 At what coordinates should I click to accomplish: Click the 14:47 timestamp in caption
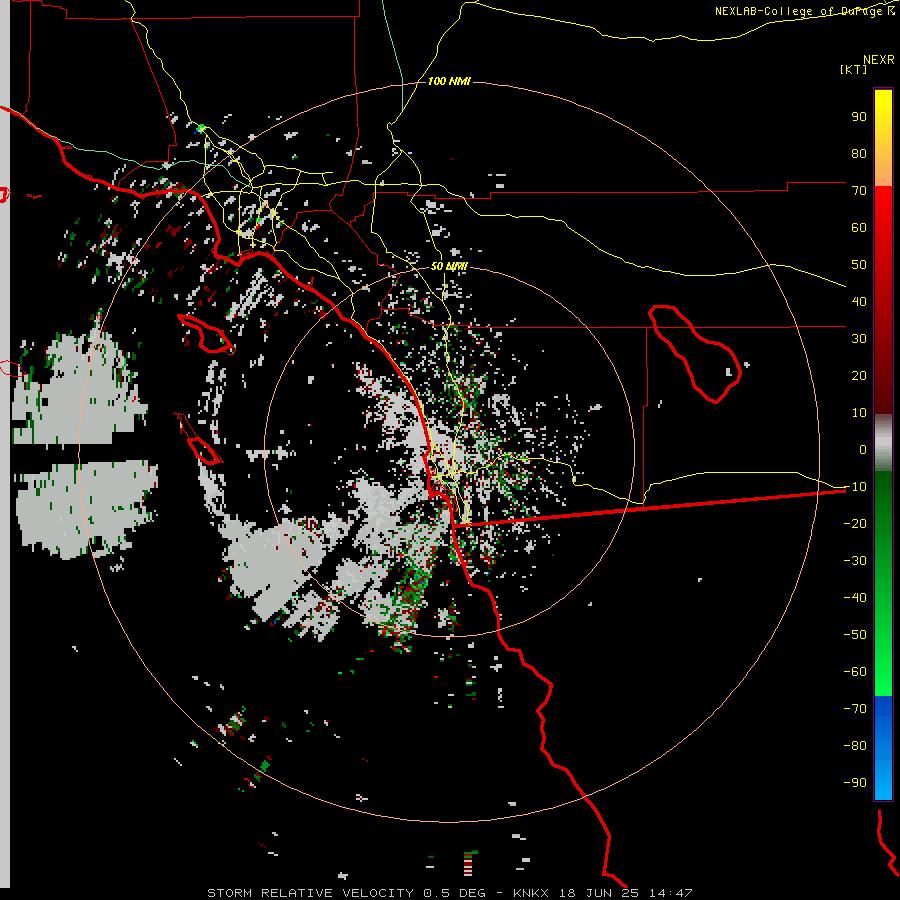pos(670,893)
